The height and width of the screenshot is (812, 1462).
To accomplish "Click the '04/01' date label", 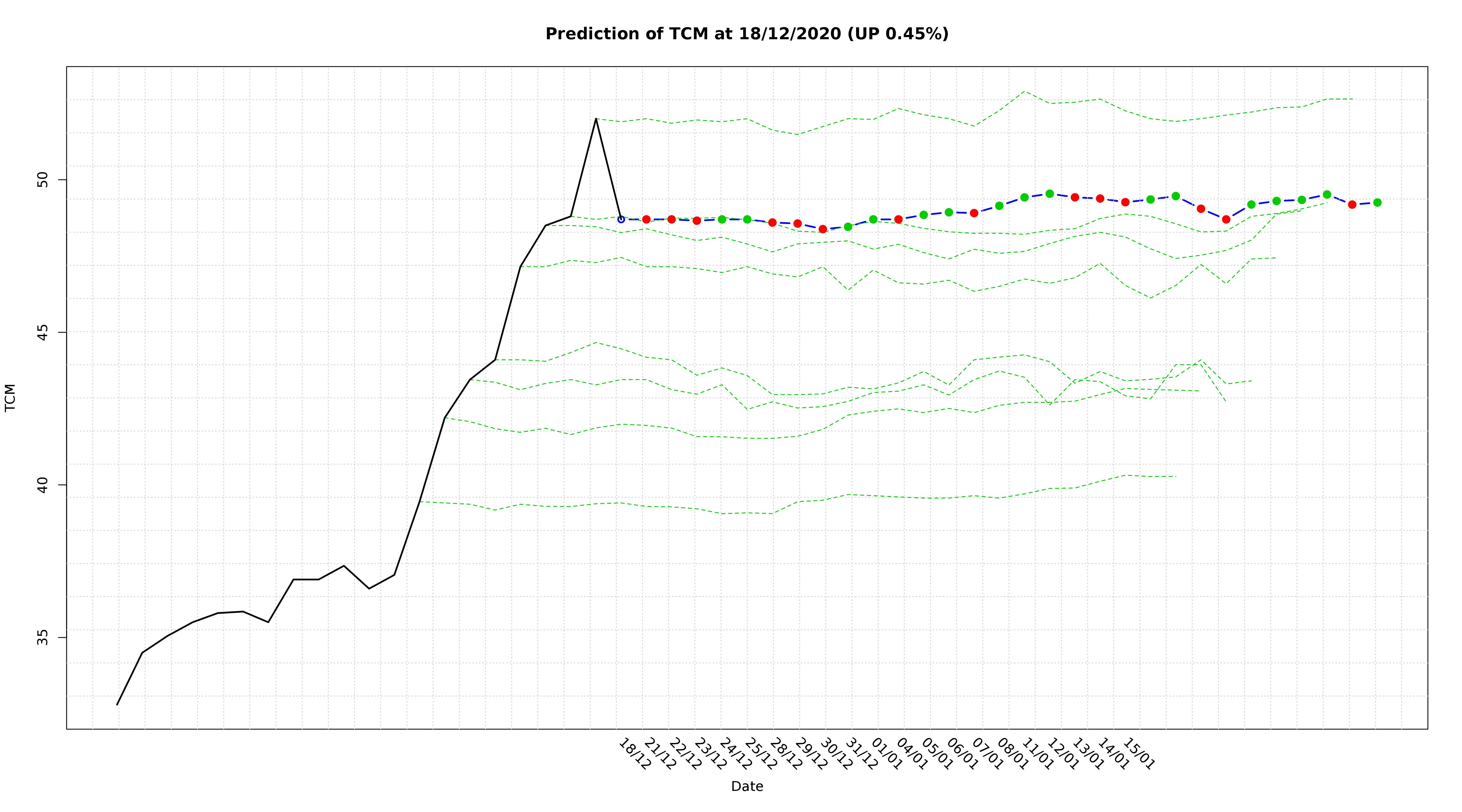I will 912,754.
